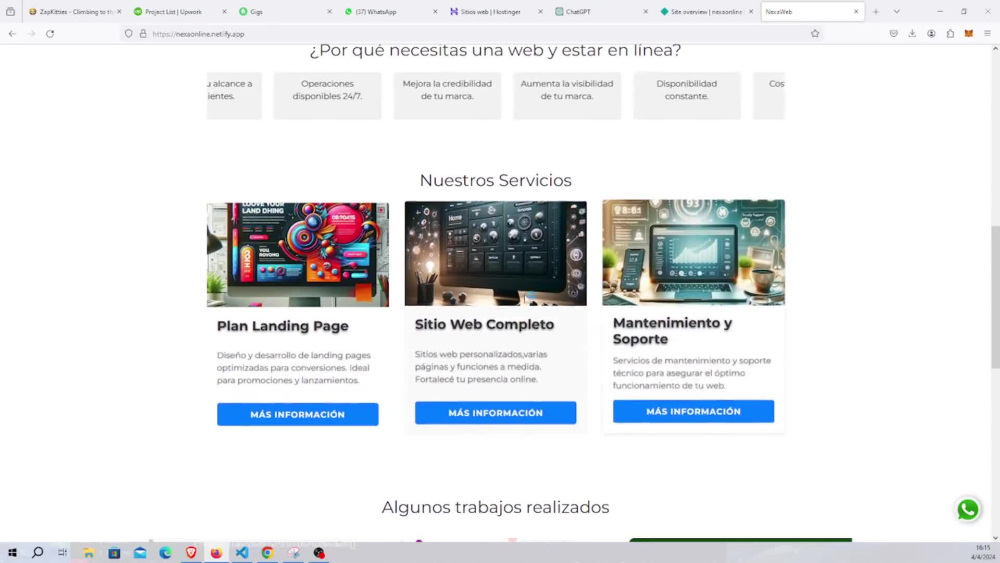Select the 'Operaciones disponibles 24/7' card

[327, 96]
